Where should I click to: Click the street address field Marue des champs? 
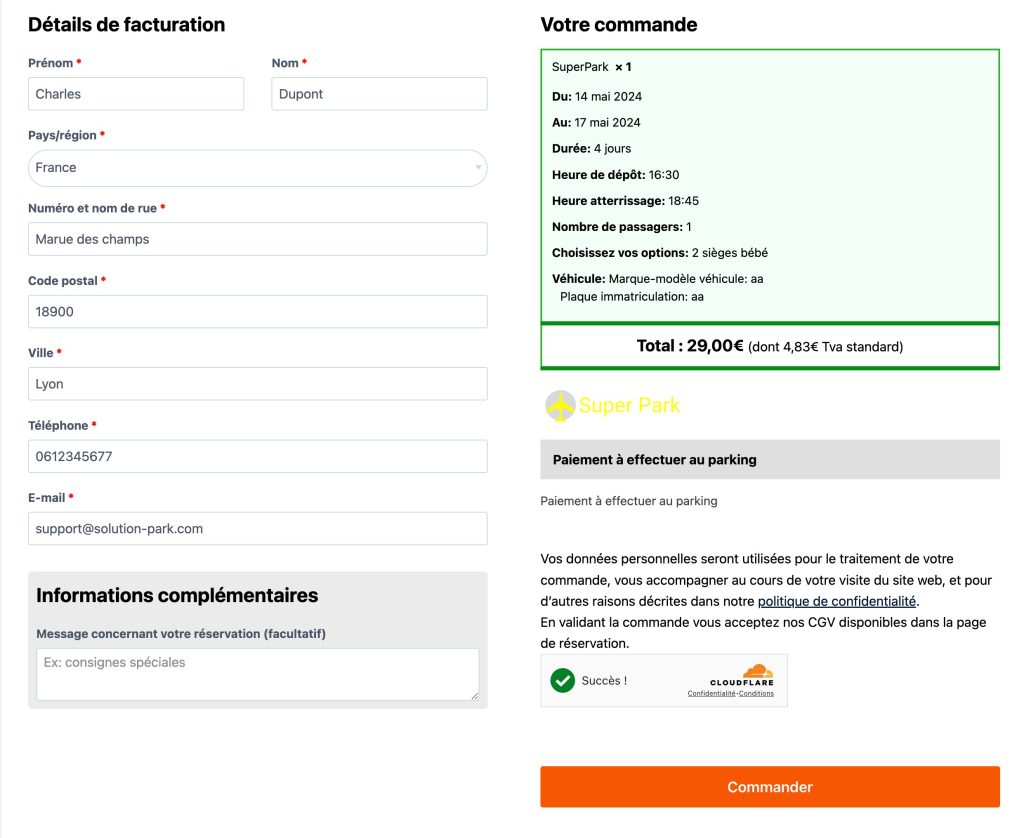[257, 239]
